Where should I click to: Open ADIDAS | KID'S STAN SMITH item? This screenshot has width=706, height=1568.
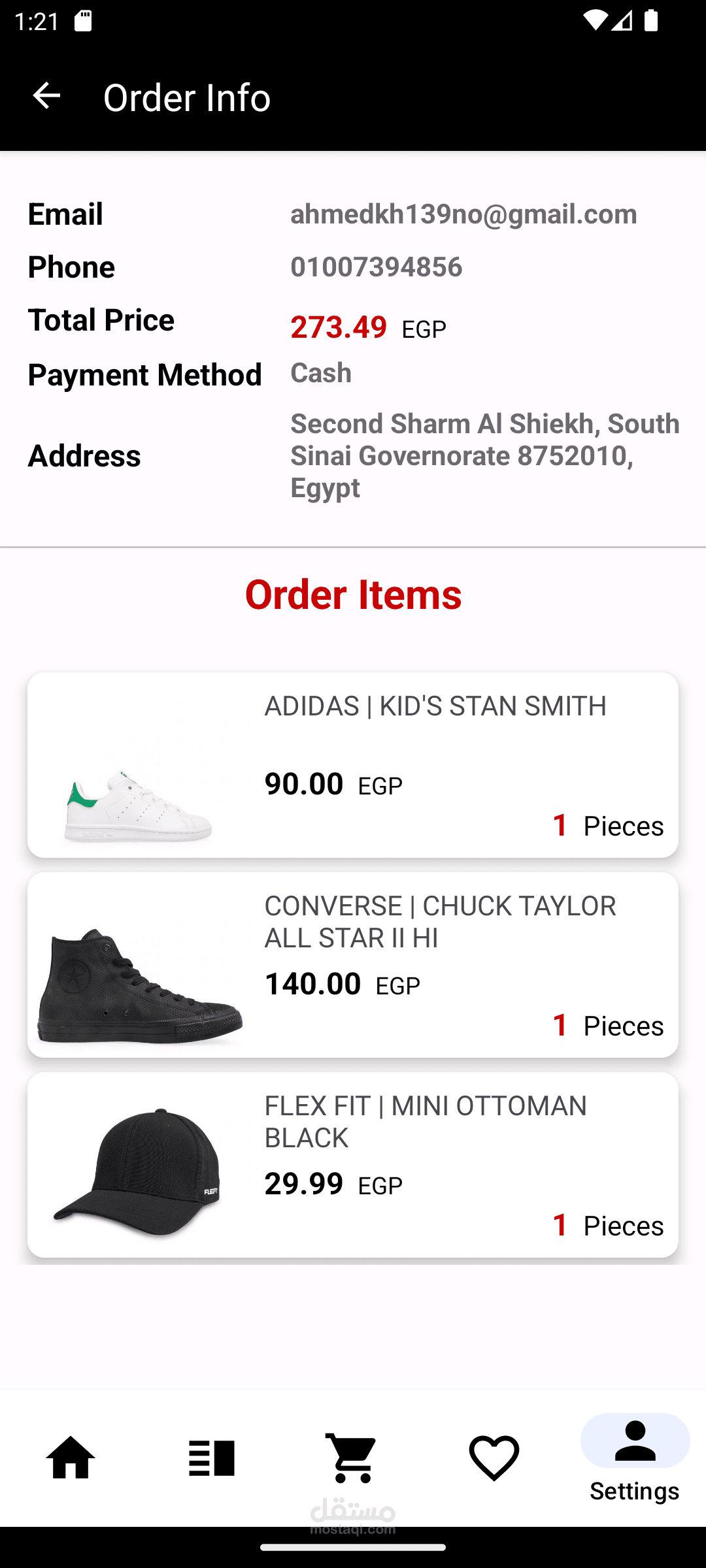point(435,706)
